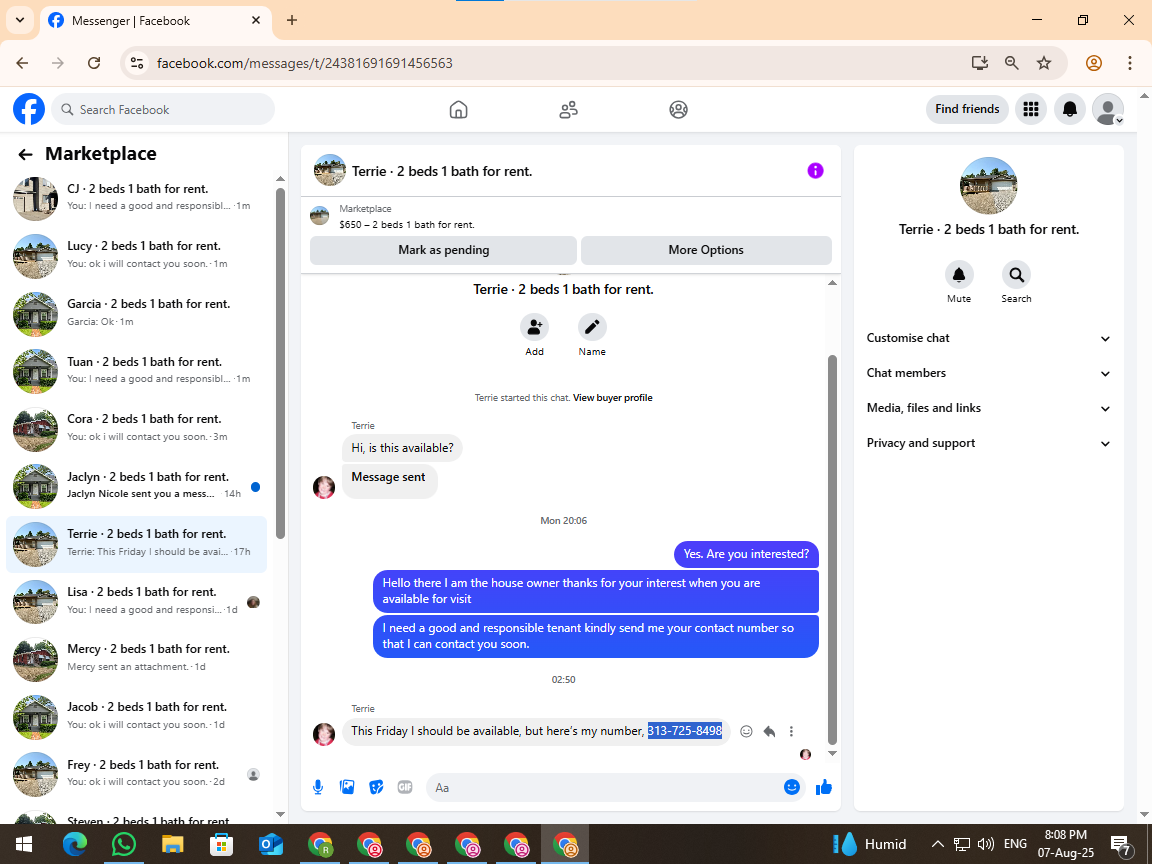Mute the conversation with bell icon
1152x864 pixels.
click(959, 275)
